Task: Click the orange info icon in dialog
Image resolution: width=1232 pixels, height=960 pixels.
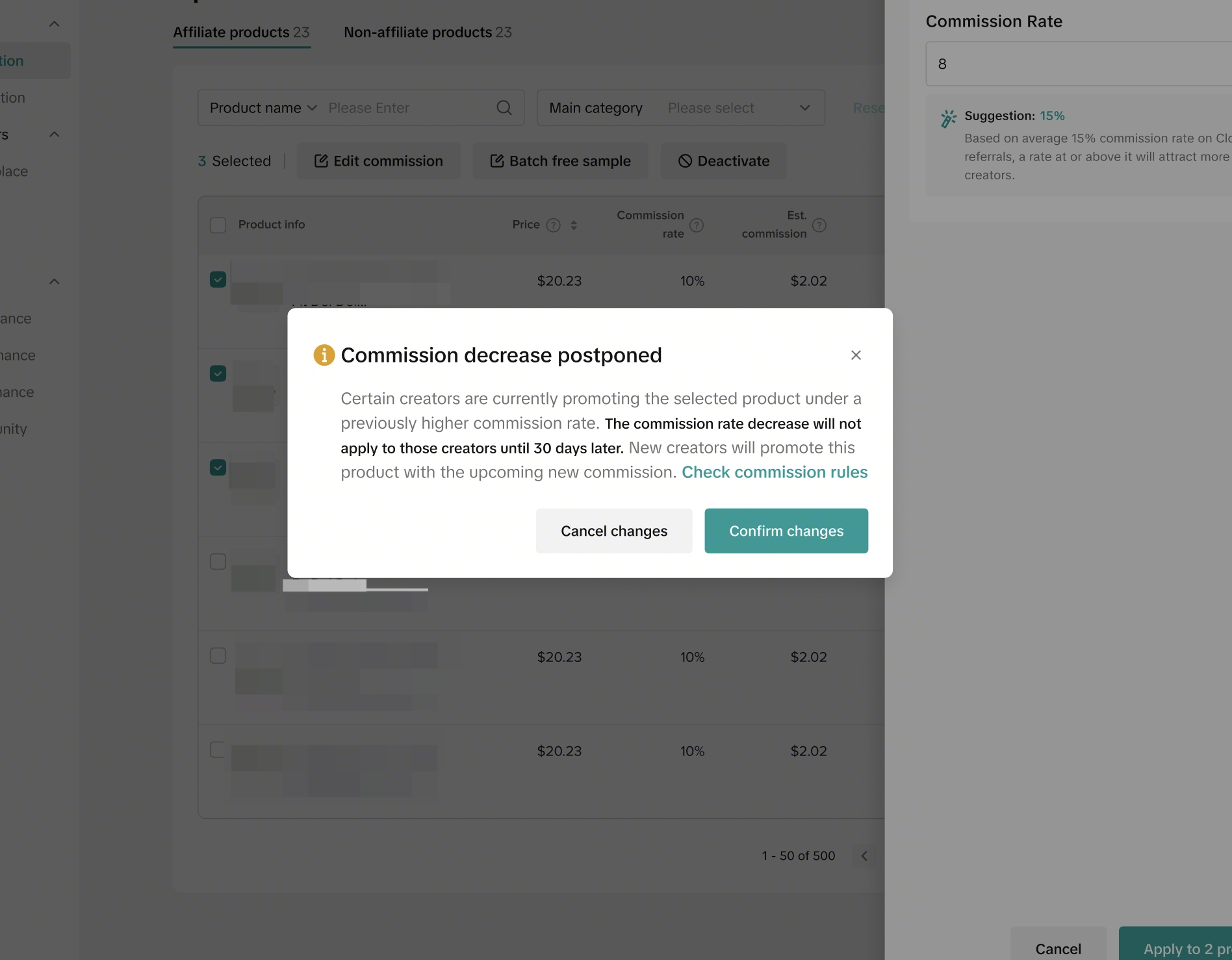Action: (324, 355)
